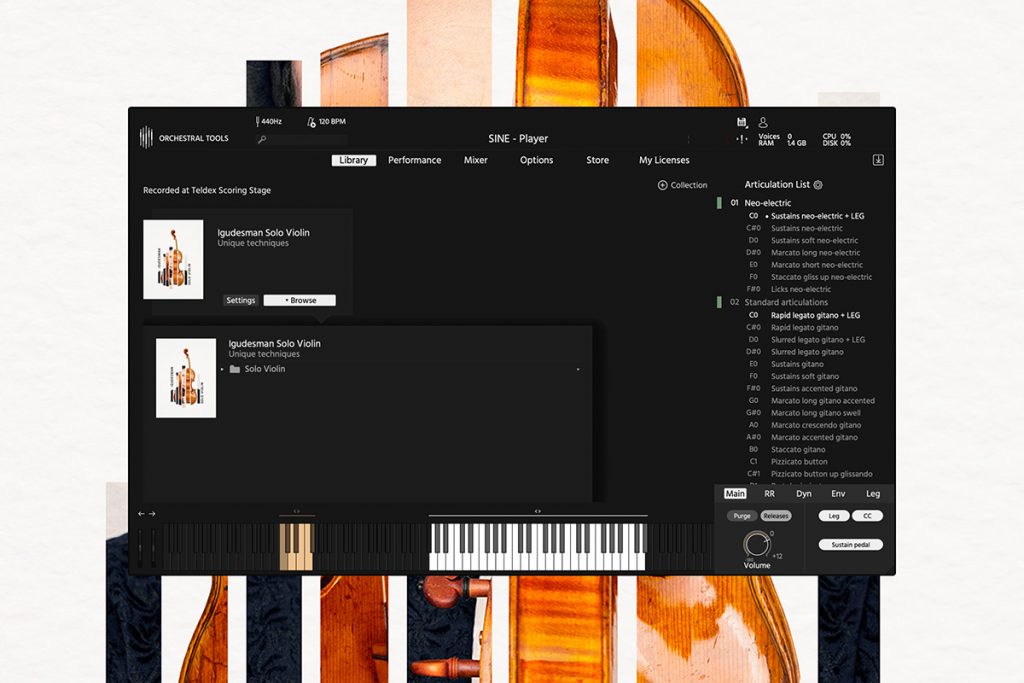Expand the Solo Violin folder triangle
The height and width of the screenshot is (683, 1024).
[223, 370]
